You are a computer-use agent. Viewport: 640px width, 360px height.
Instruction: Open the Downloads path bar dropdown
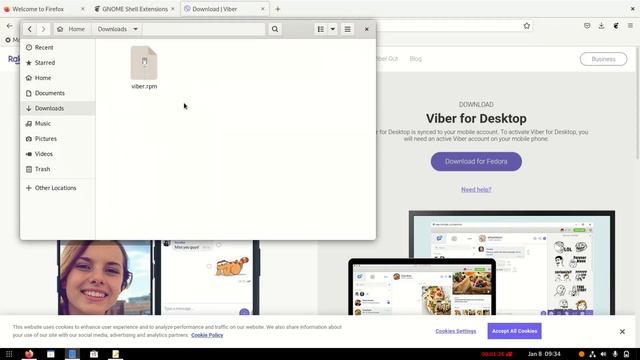[x=118, y=29]
